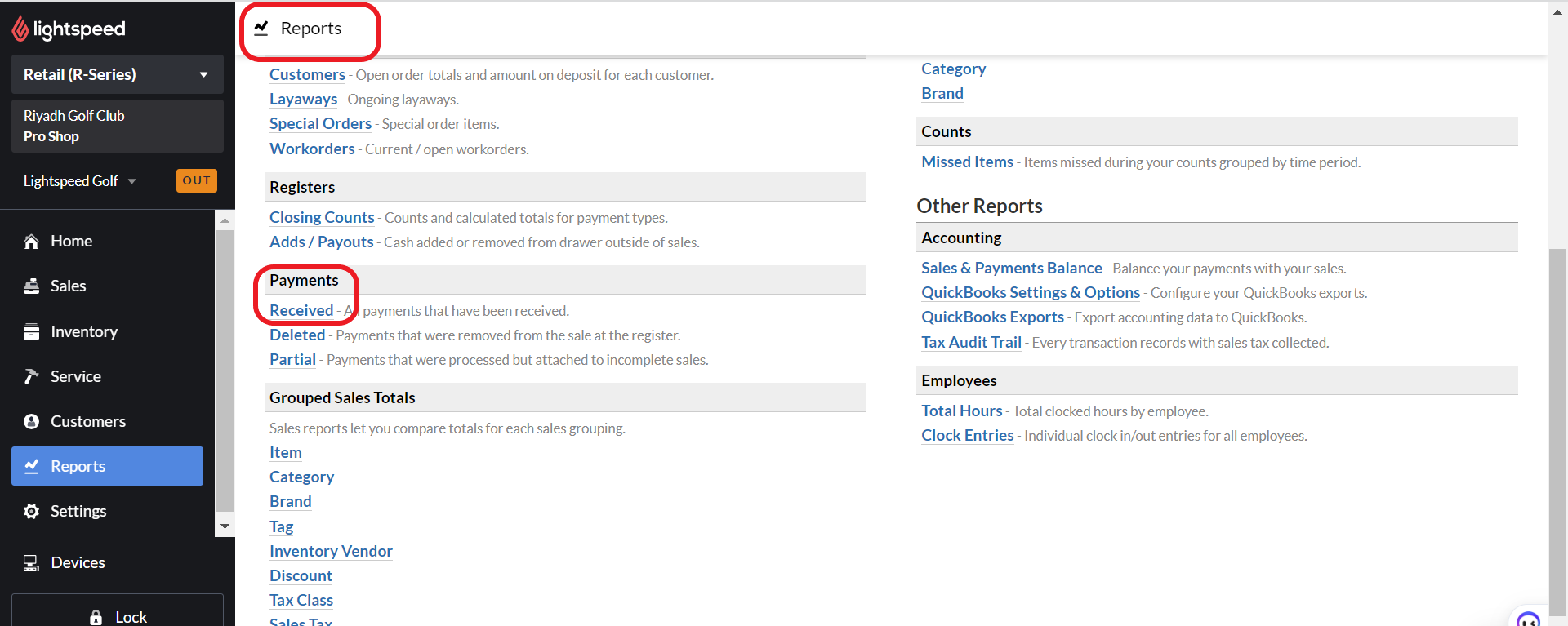This screenshot has height=626, width=1568.
Task: Open the Partial payments report
Action: tap(292, 359)
